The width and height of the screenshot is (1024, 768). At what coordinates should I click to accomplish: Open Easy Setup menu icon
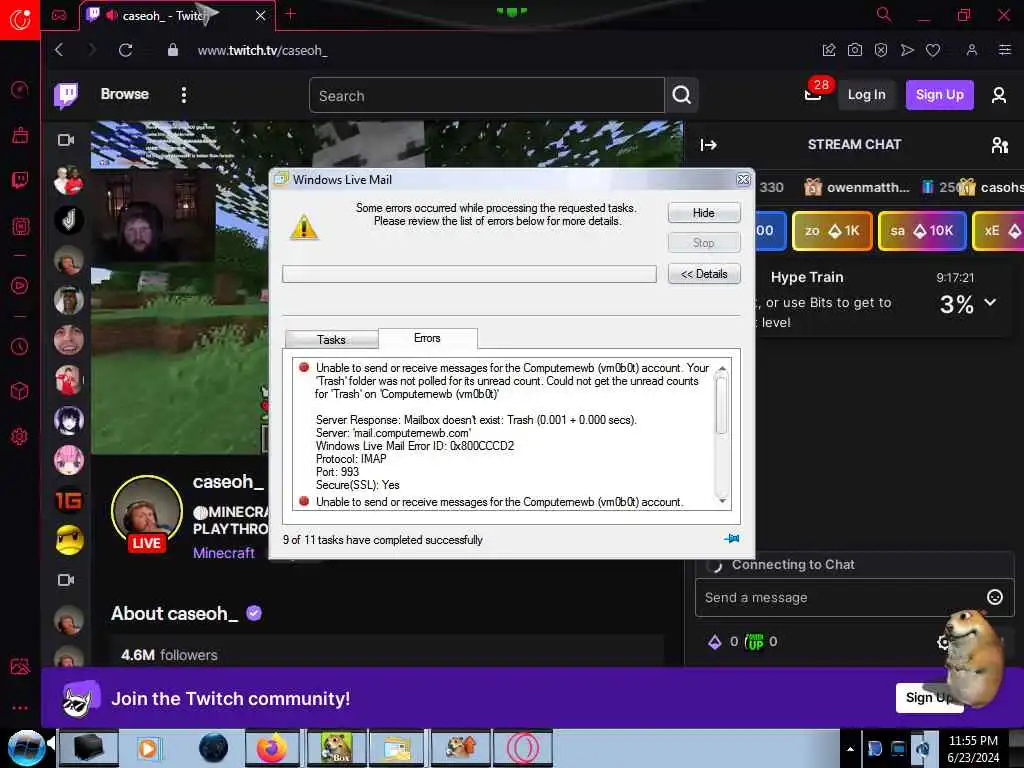tap(1004, 50)
